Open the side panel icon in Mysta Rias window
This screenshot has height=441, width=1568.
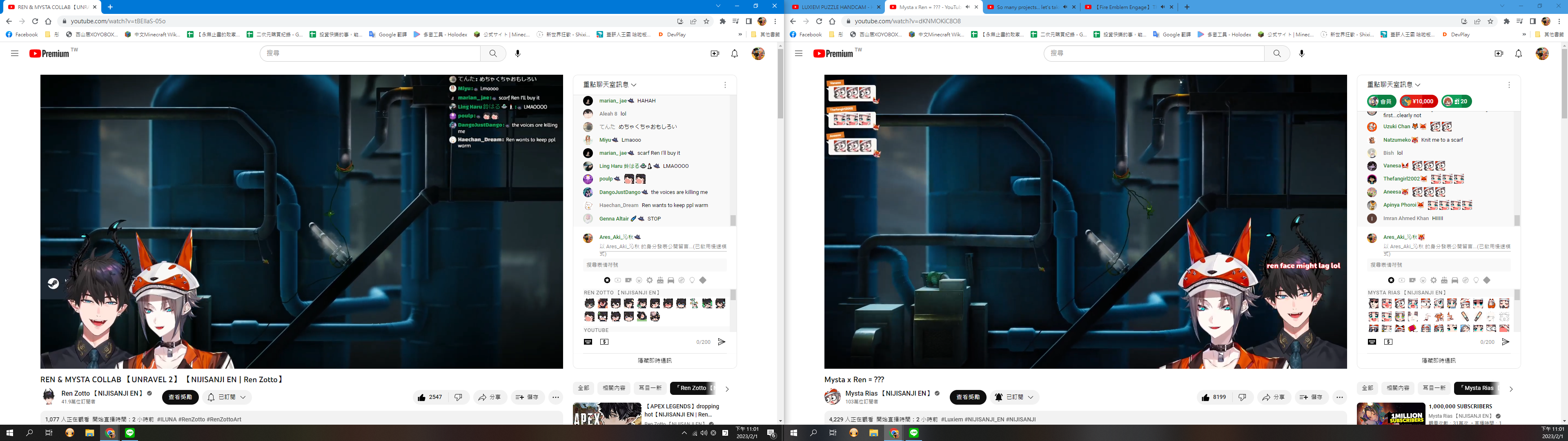pos(1533,21)
